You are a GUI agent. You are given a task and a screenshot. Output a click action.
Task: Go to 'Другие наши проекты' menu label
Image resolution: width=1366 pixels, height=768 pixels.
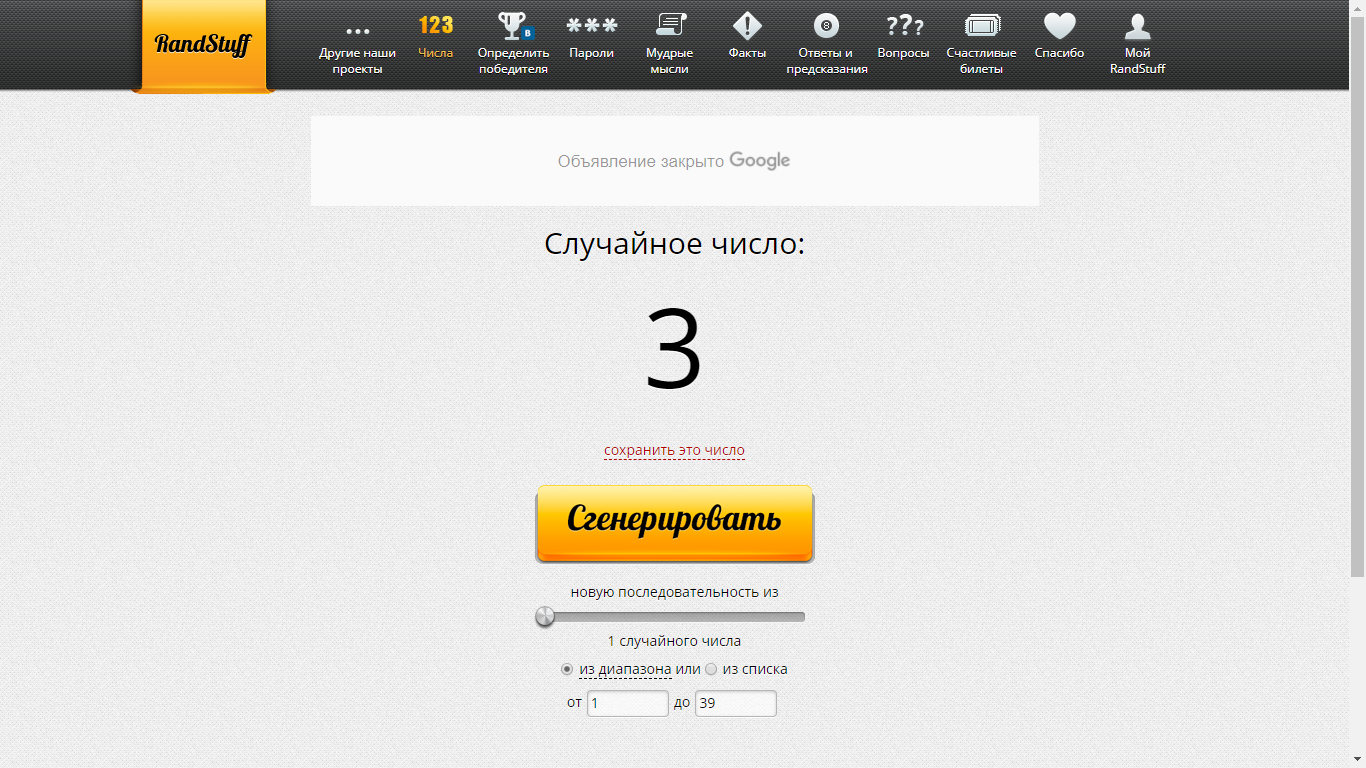(357, 61)
